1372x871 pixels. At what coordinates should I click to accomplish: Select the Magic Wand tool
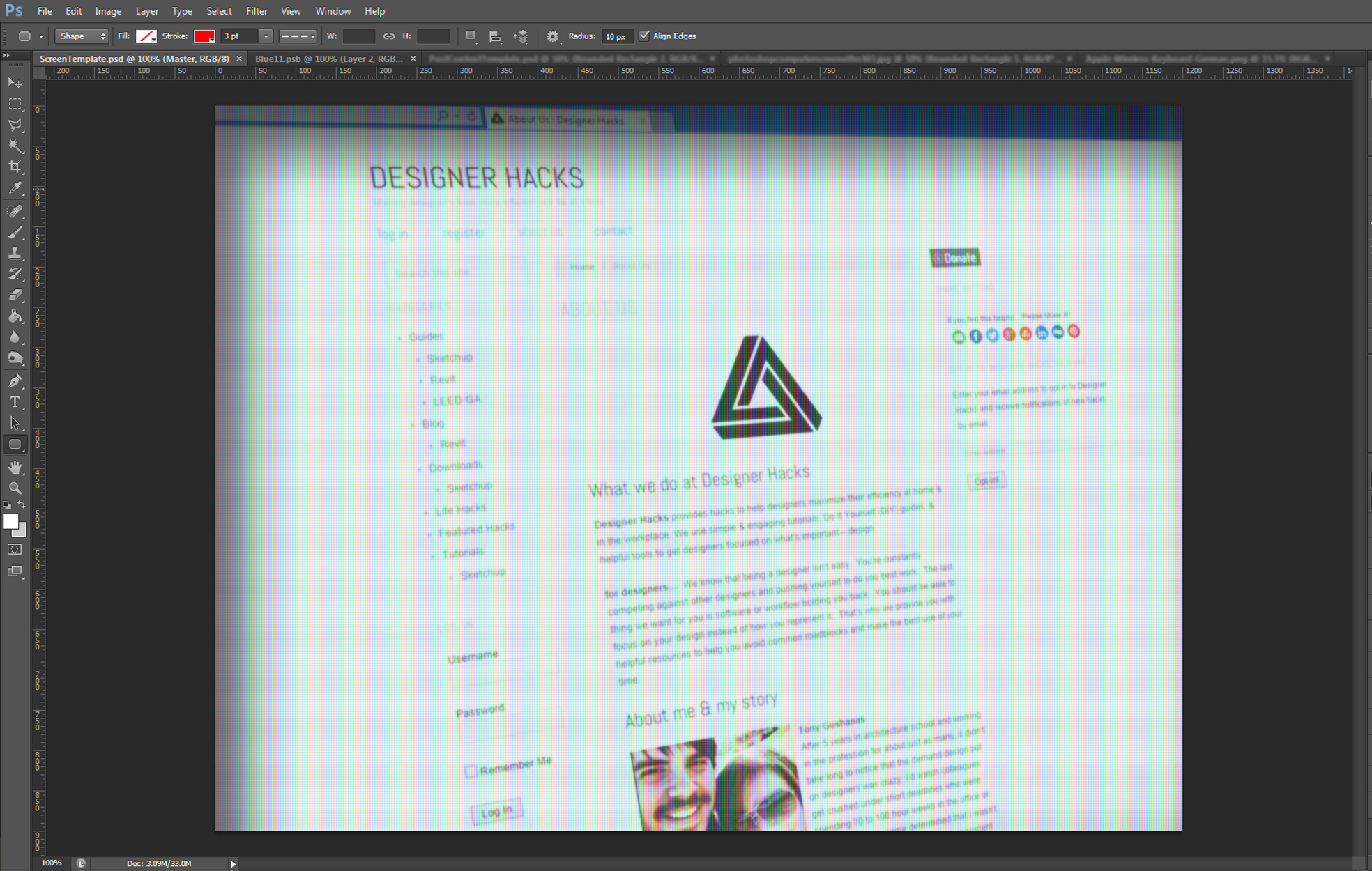point(15,146)
